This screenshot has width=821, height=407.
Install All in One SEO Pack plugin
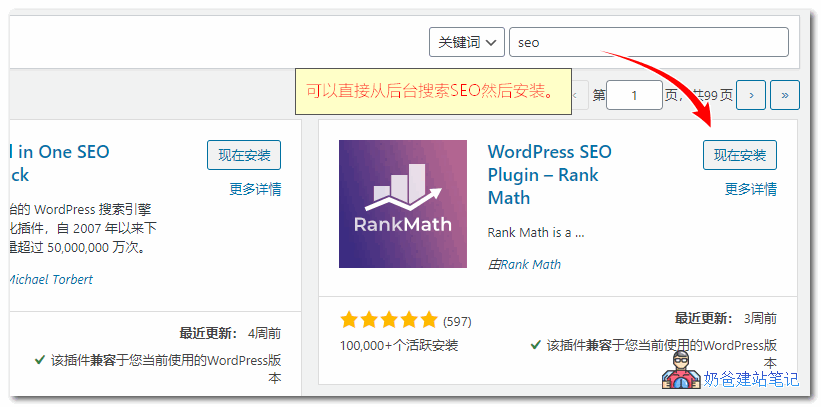(244, 155)
